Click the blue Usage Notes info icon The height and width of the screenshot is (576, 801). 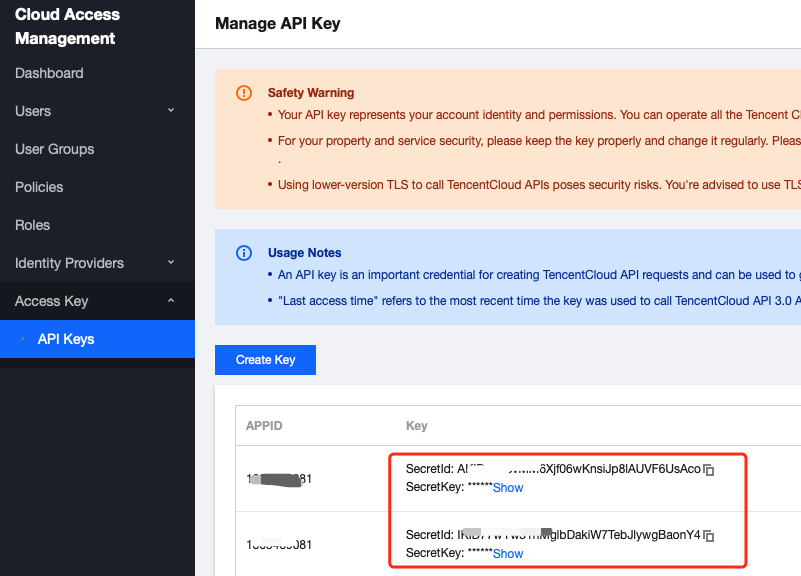tap(244, 253)
